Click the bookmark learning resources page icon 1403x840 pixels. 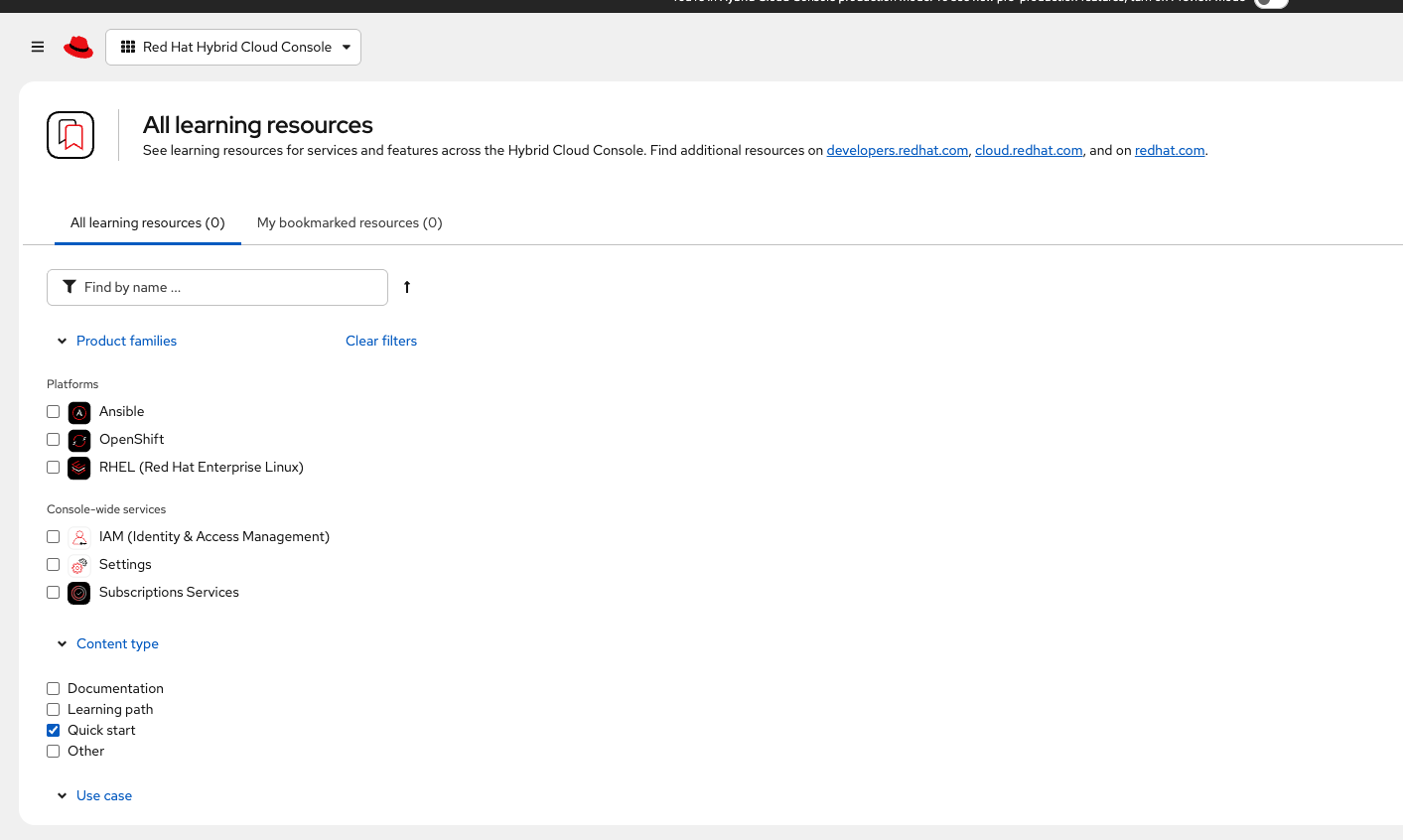tap(70, 135)
